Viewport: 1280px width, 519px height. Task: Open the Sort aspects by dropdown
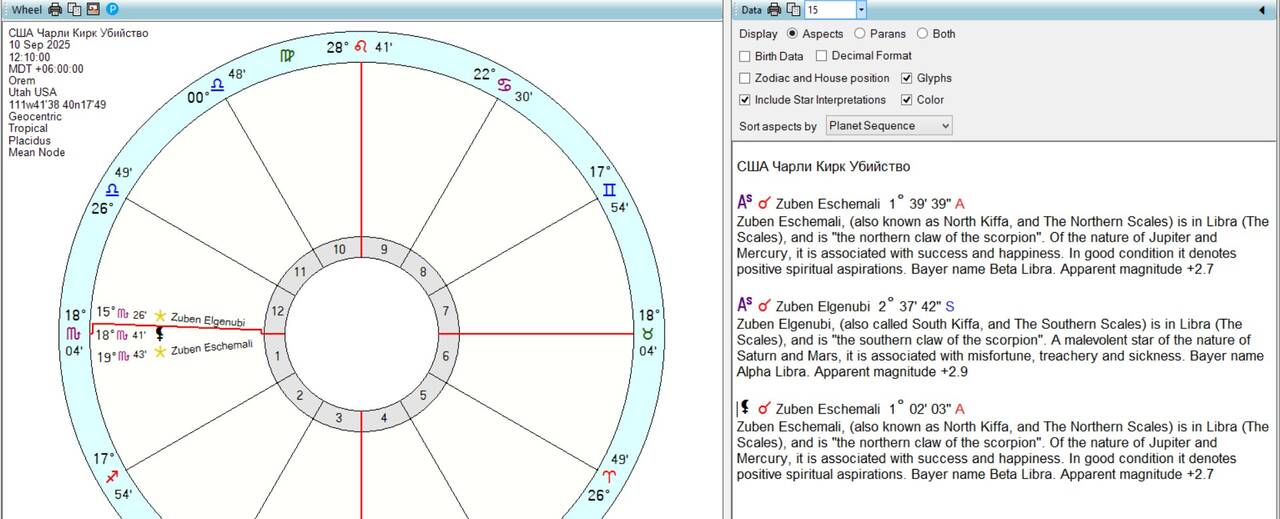coord(889,126)
